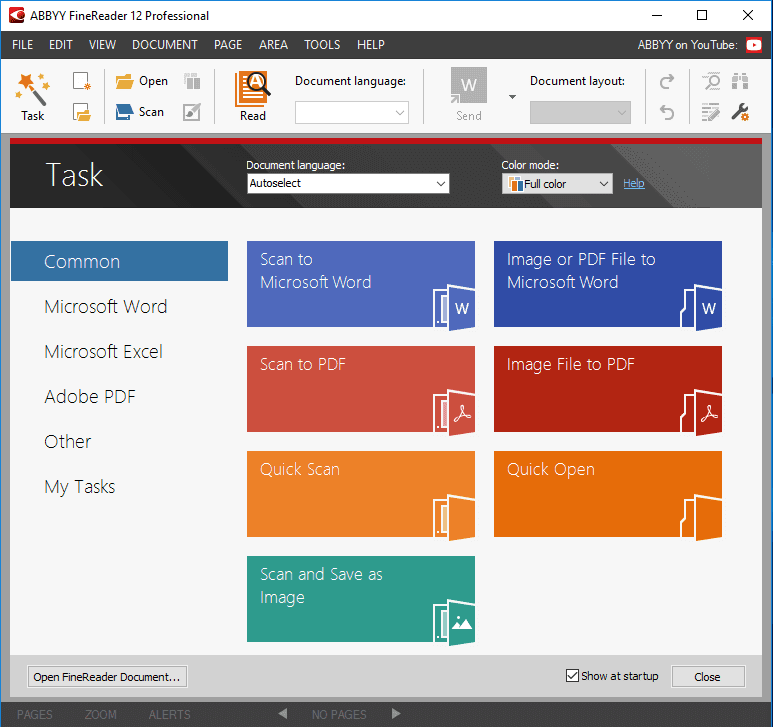Open the FILE menu
Image resolution: width=773 pixels, height=727 pixels.
click(23, 45)
